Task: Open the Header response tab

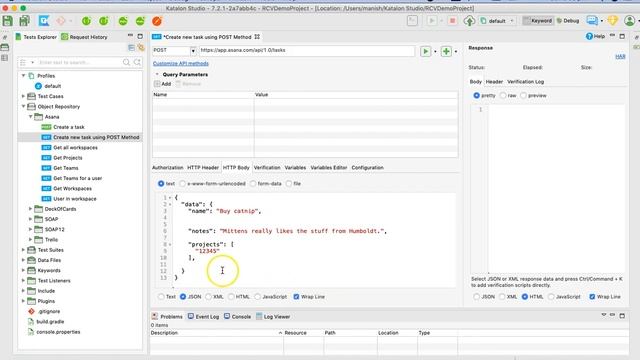Action: tap(494, 82)
